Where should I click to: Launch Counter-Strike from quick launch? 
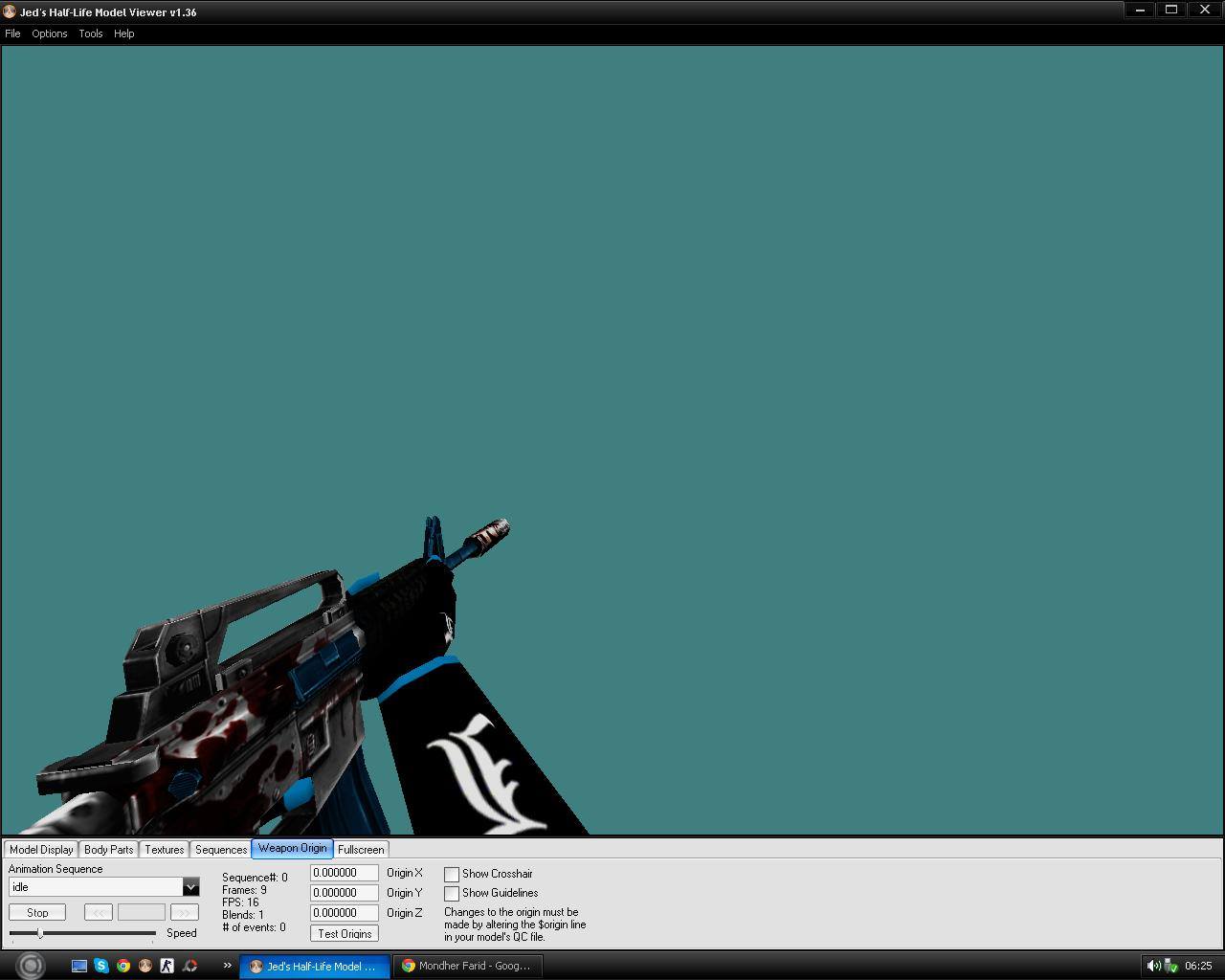167,966
